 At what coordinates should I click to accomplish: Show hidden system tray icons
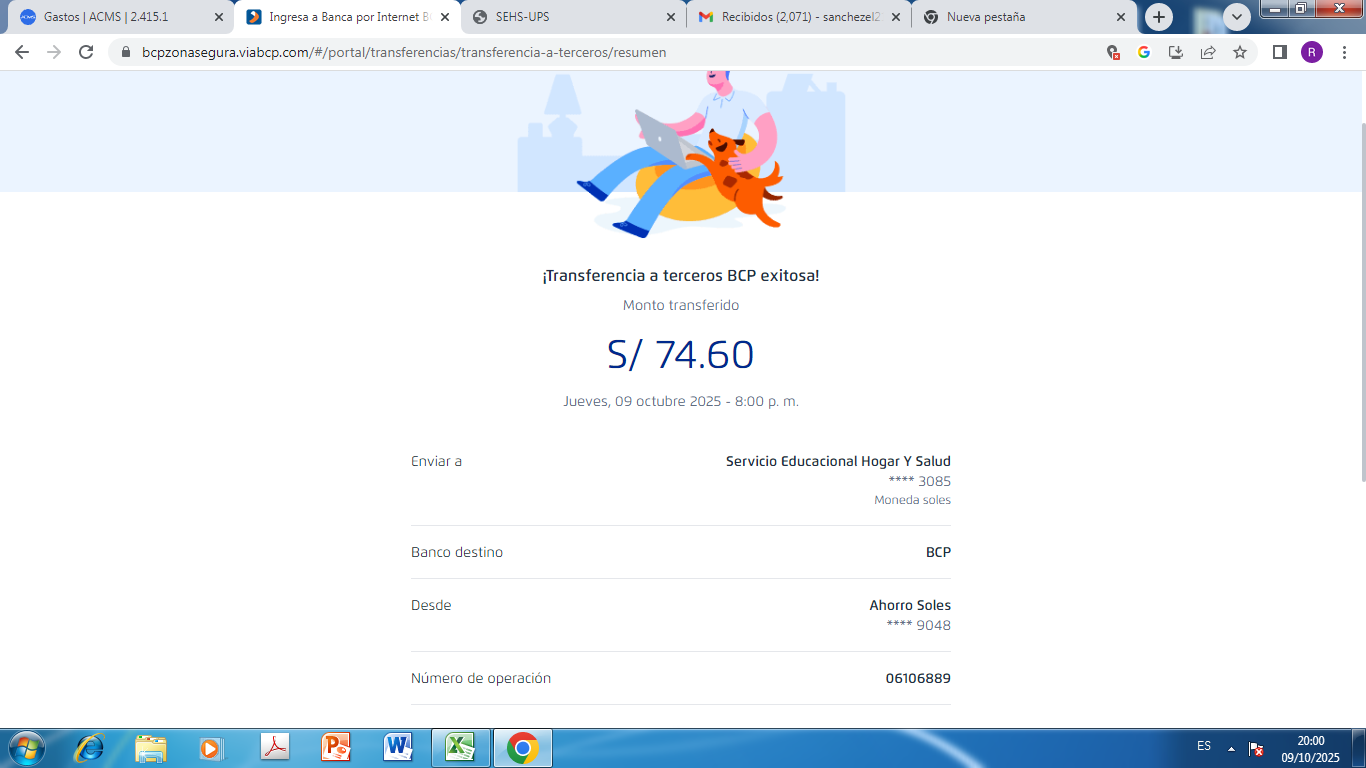pyautogui.click(x=1231, y=749)
